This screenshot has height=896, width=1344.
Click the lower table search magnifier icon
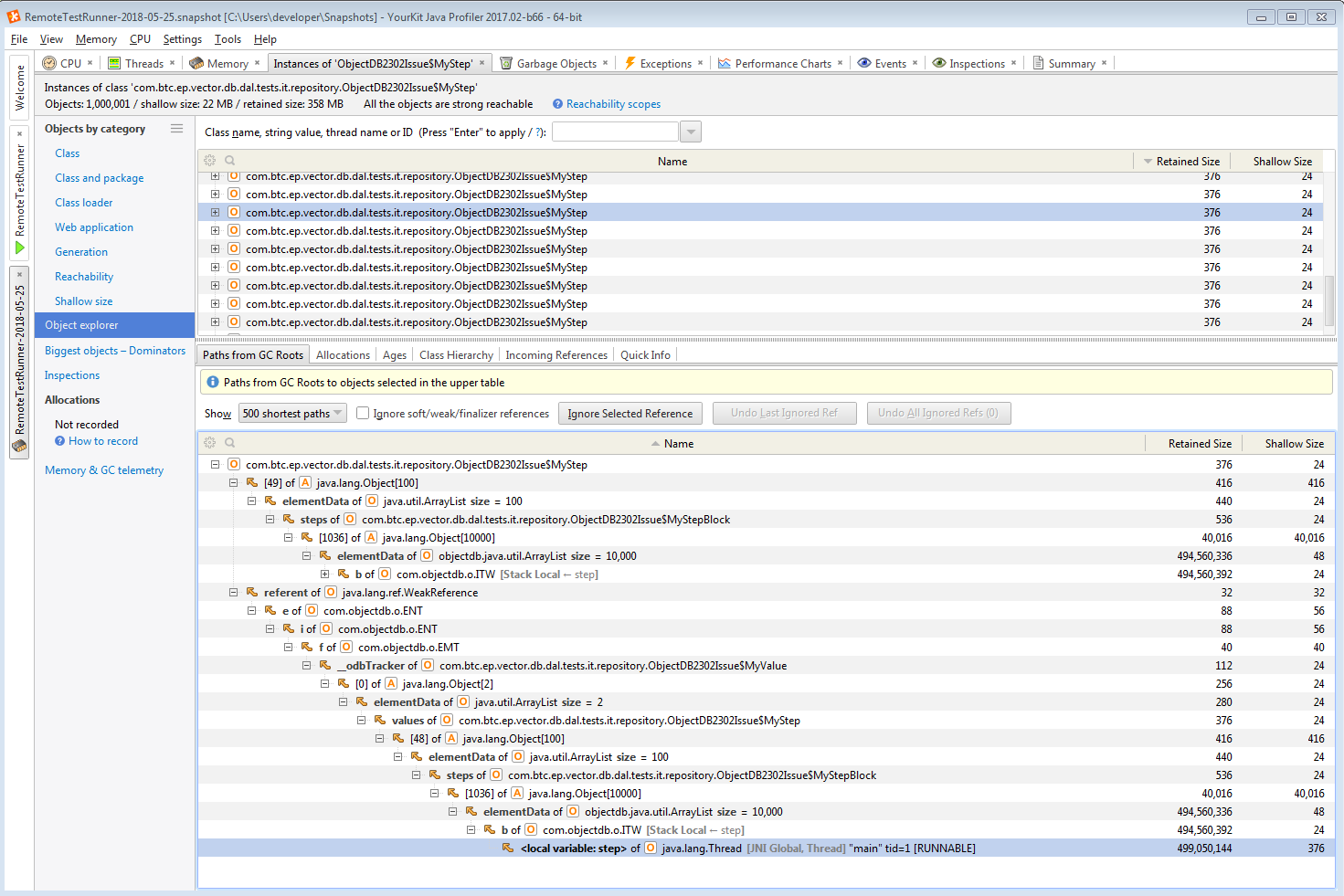[x=230, y=443]
